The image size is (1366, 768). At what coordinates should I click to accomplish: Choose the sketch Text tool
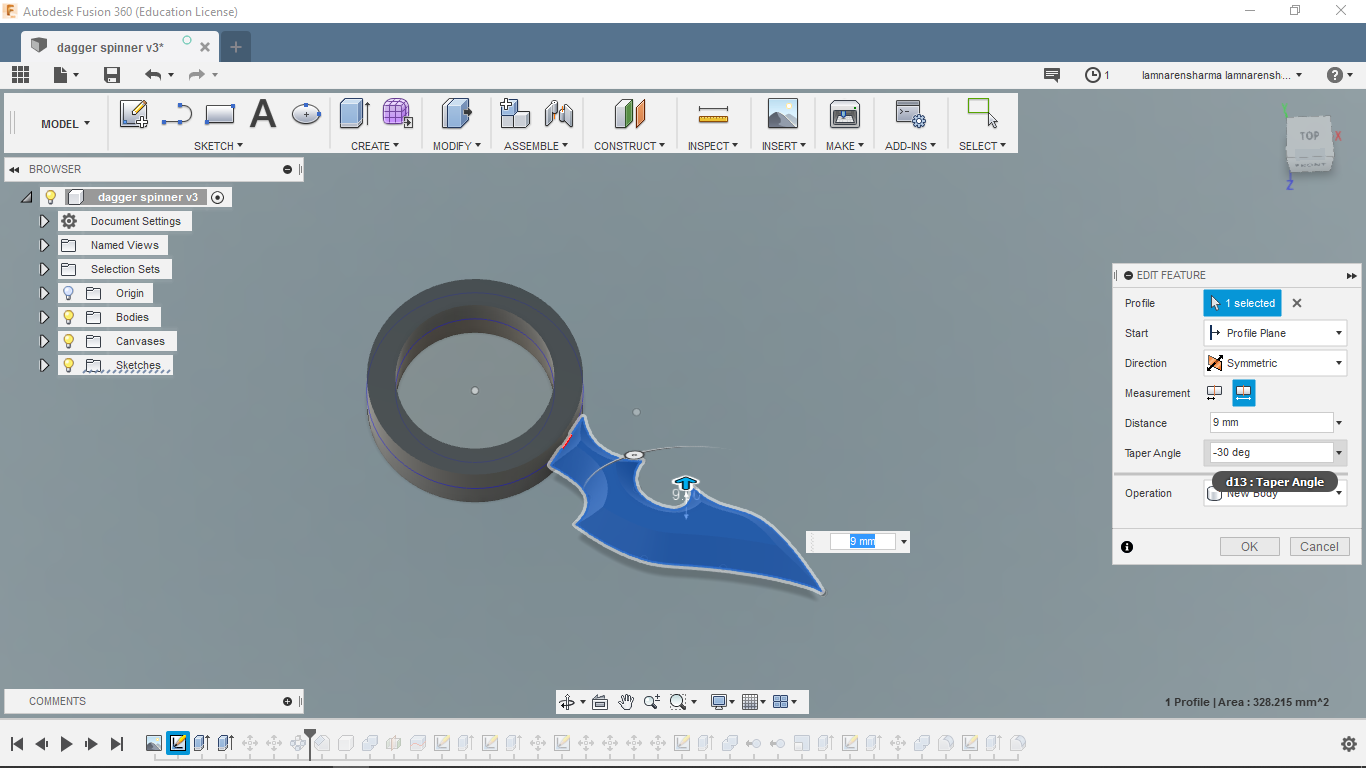tap(263, 114)
